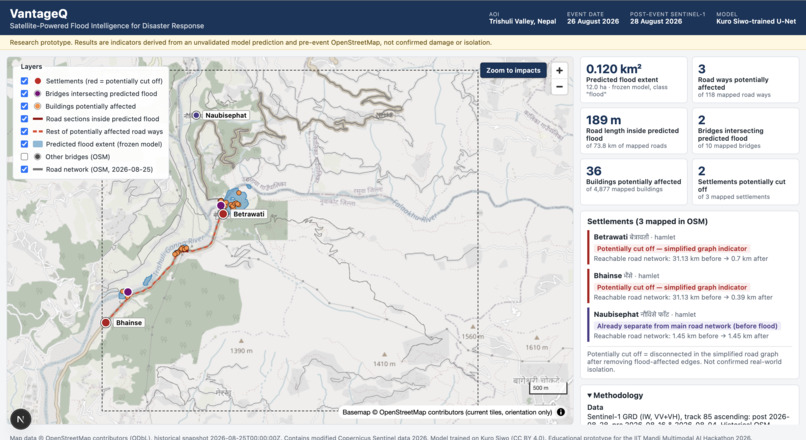
Task: Click the north compass N button
Action: [x=21, y=419]
